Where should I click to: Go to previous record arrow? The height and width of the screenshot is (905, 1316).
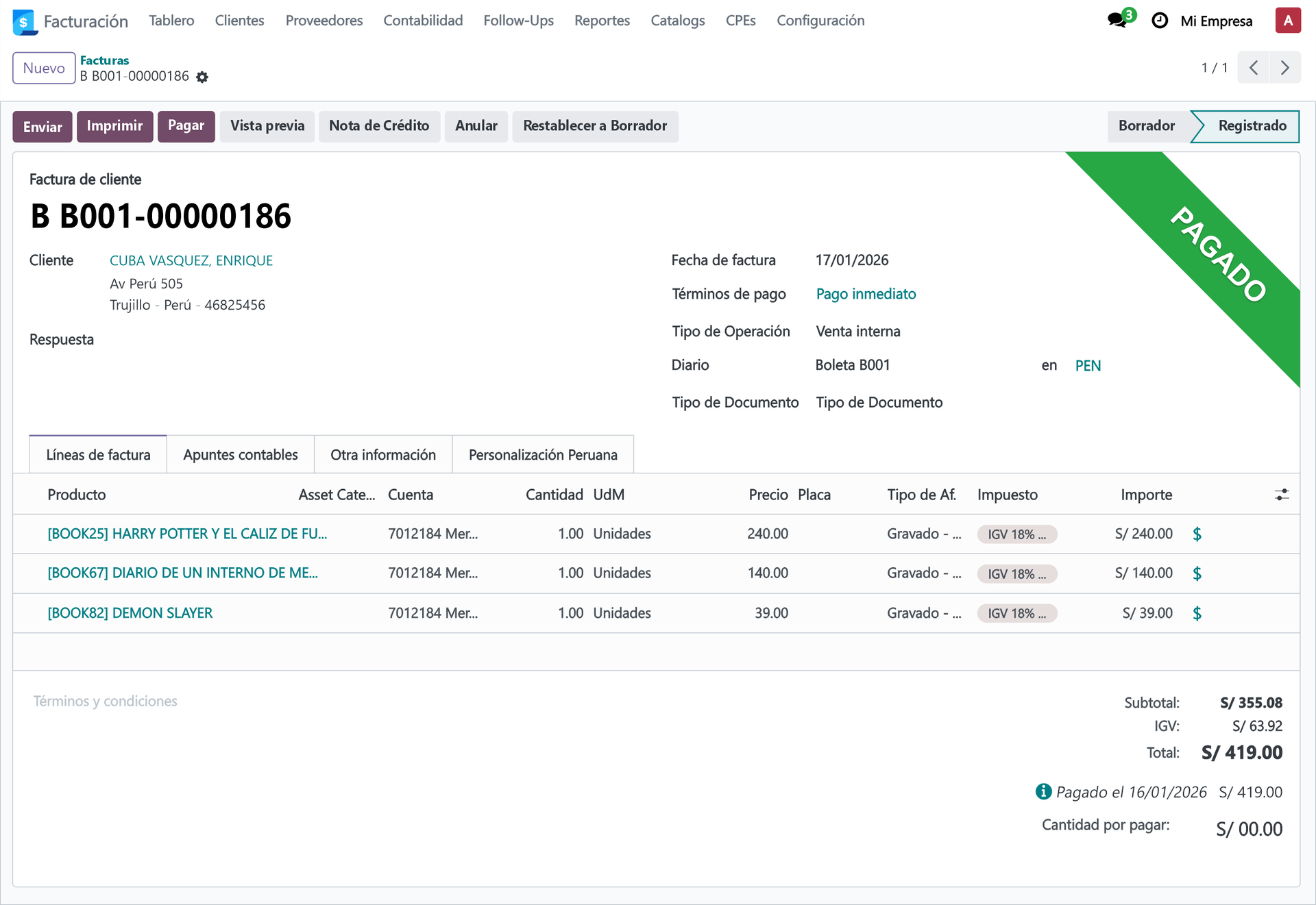click(1253, 68)
